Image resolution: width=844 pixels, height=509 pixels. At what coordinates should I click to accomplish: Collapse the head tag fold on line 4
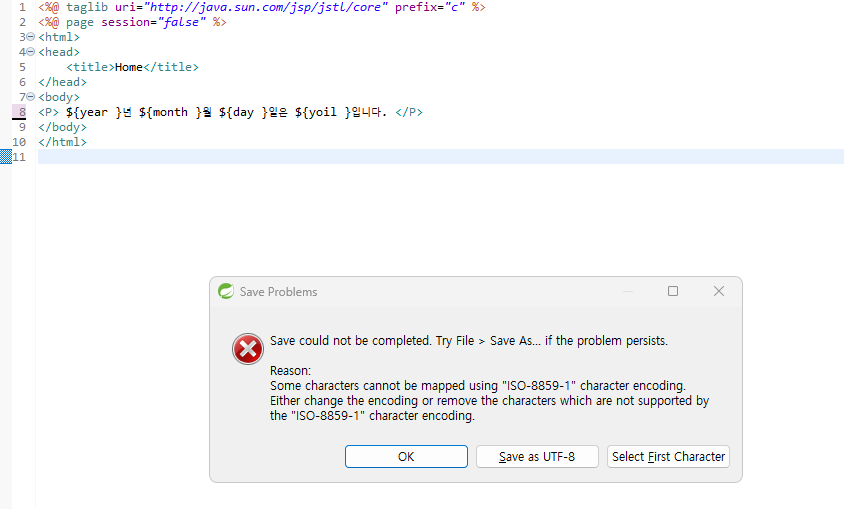[31, 52]
